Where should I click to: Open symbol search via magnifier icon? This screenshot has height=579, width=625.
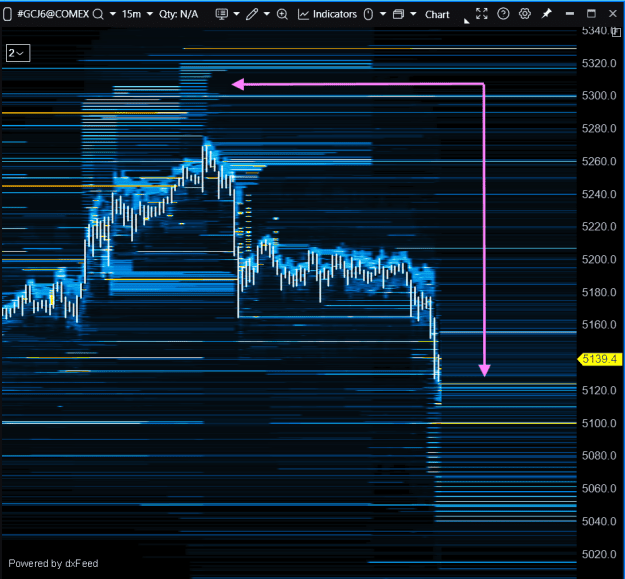pos(98,14)
